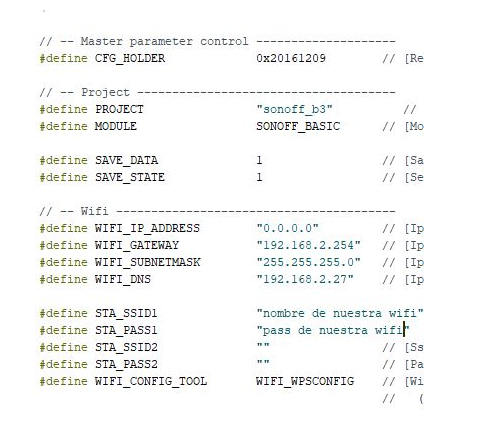Click the DNS string "192.168.2.27"

[x=305, y=279]
